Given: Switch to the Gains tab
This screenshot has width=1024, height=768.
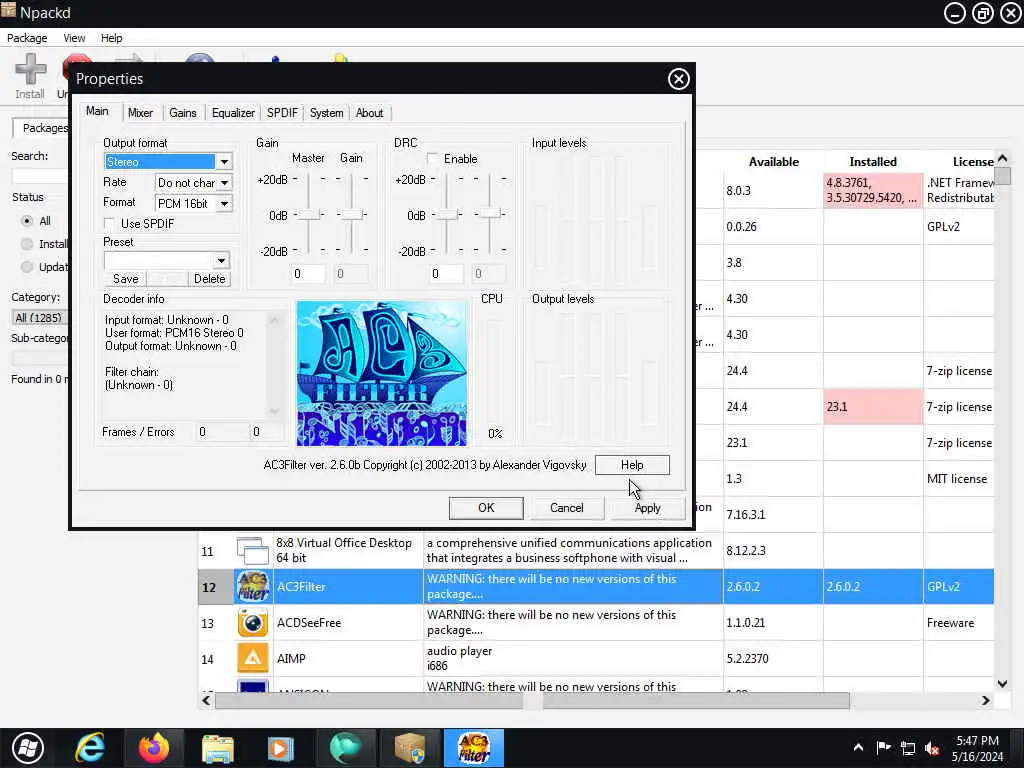Looking at the screenshot, I should click(x=183, y=113).
